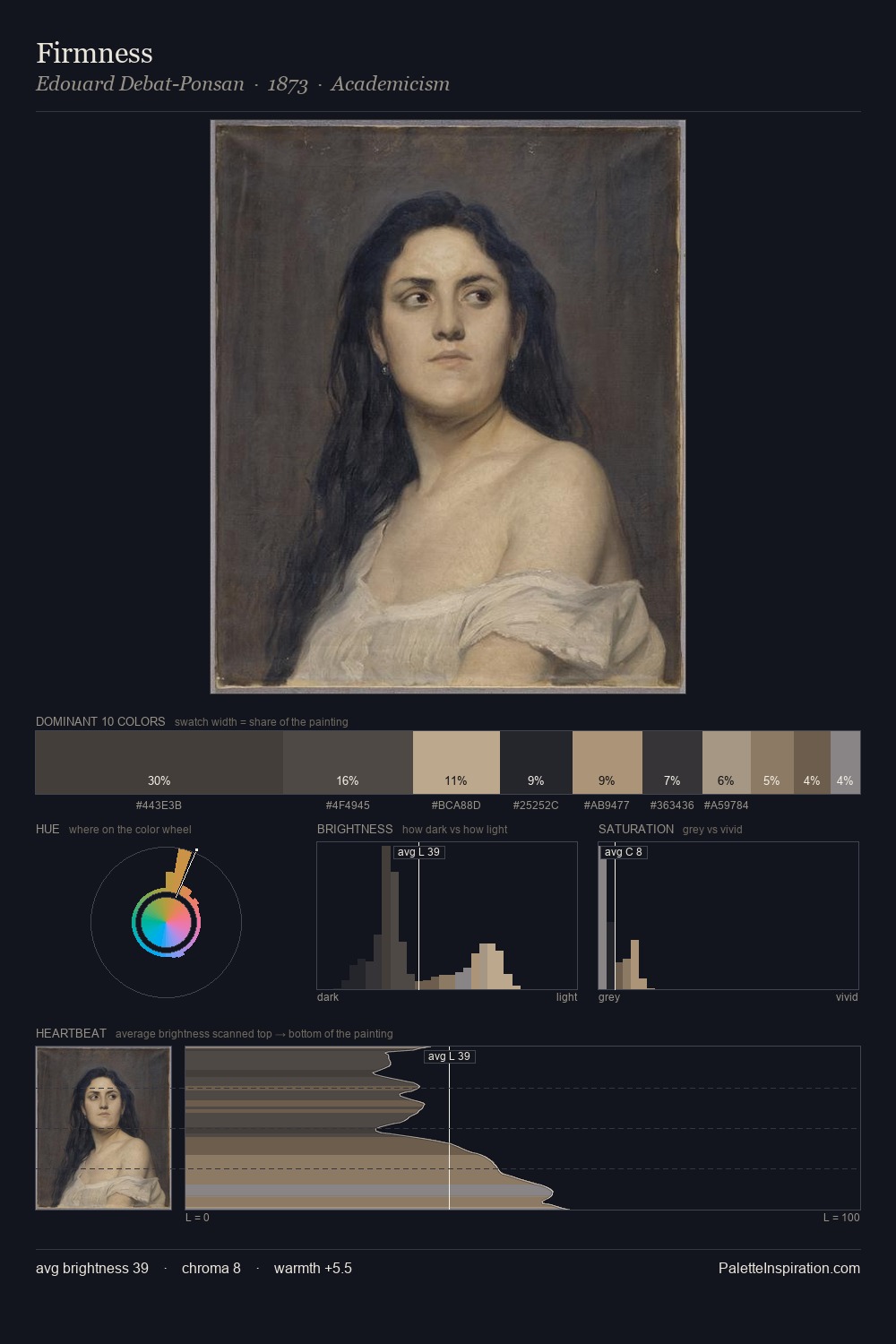Click the 16% swatch #4F4945
The height and width of the screenshot is (1344, 896).
coord(348,762)
